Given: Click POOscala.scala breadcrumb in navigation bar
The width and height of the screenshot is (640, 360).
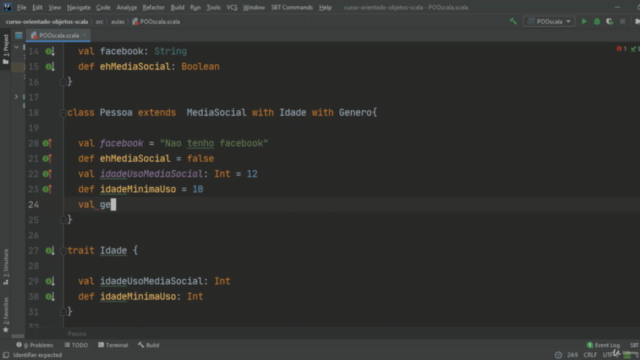Looking at the screenshot, I should (156, 22).
